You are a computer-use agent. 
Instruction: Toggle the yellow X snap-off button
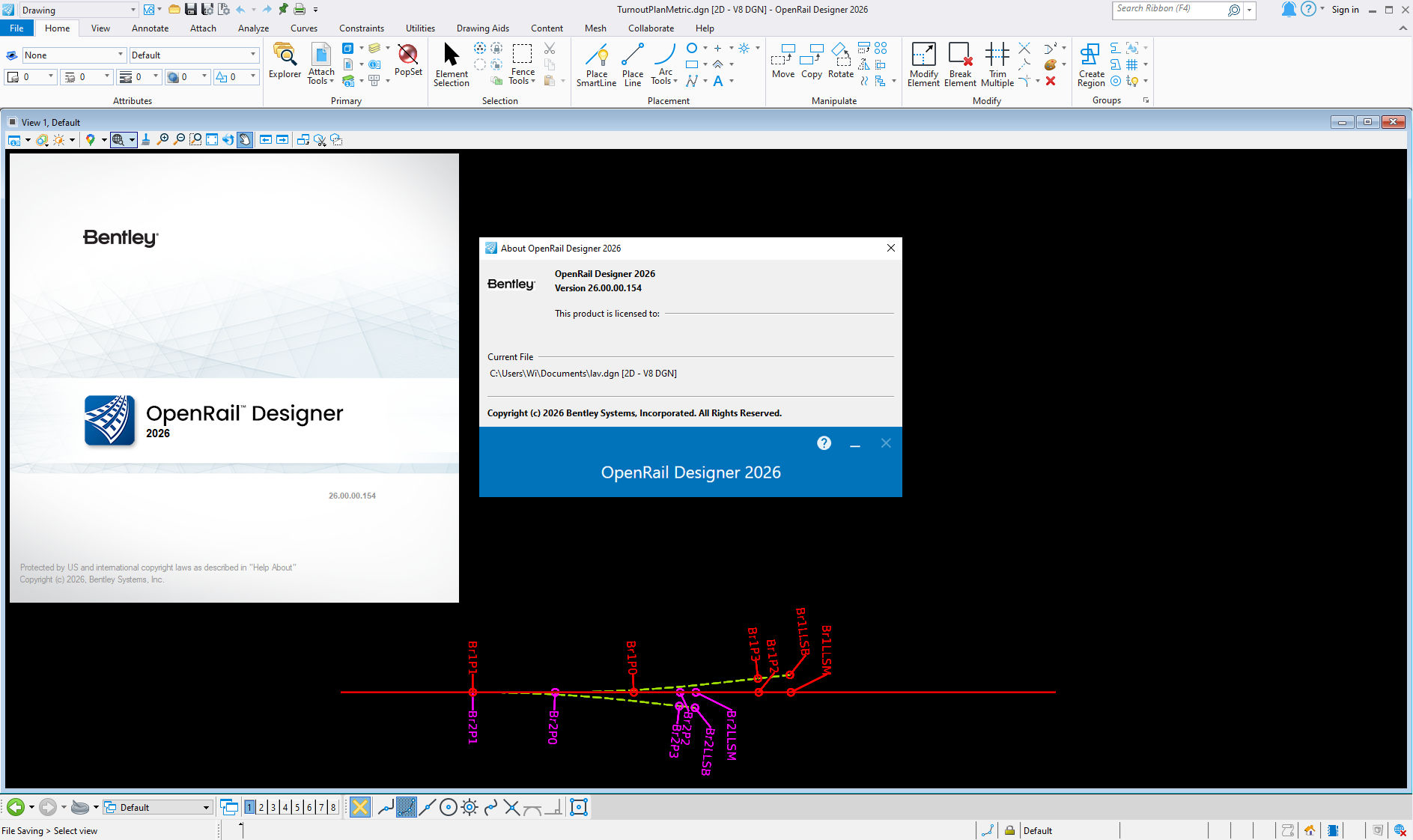pyautogui.click(x=360, y=807)
